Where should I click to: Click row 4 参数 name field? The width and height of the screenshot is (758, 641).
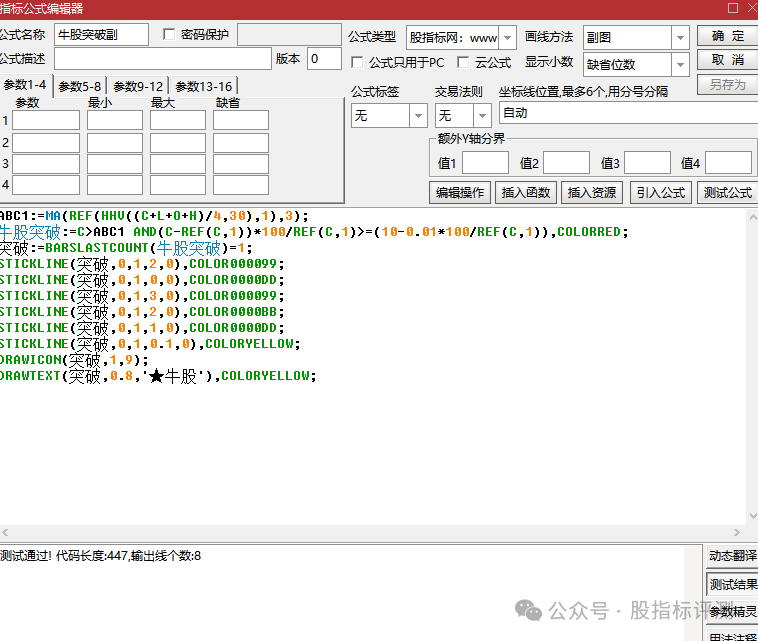pyautogui.click(x=46, y=185)
